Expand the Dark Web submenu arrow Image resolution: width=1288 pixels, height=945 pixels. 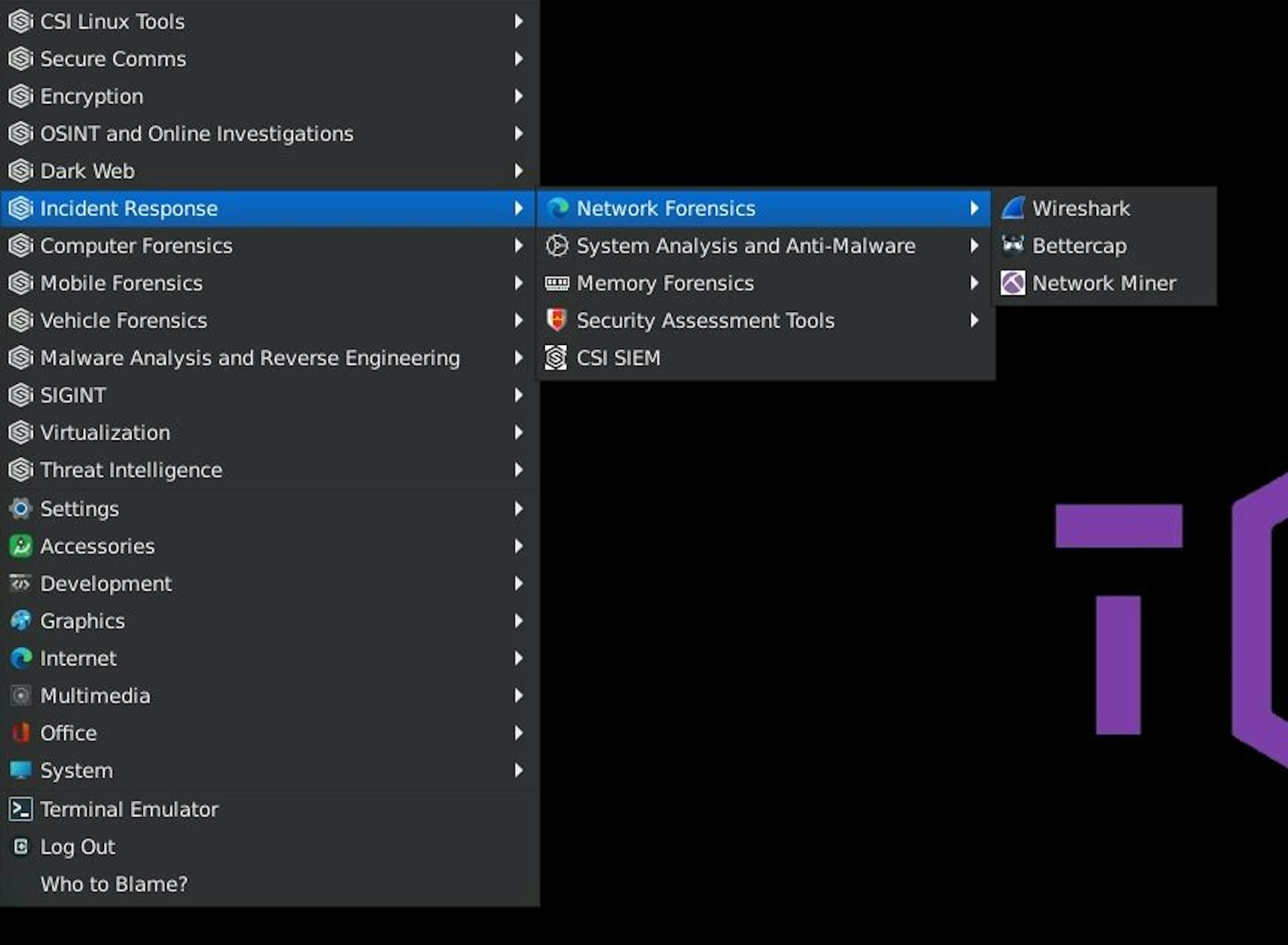[519, 171]
